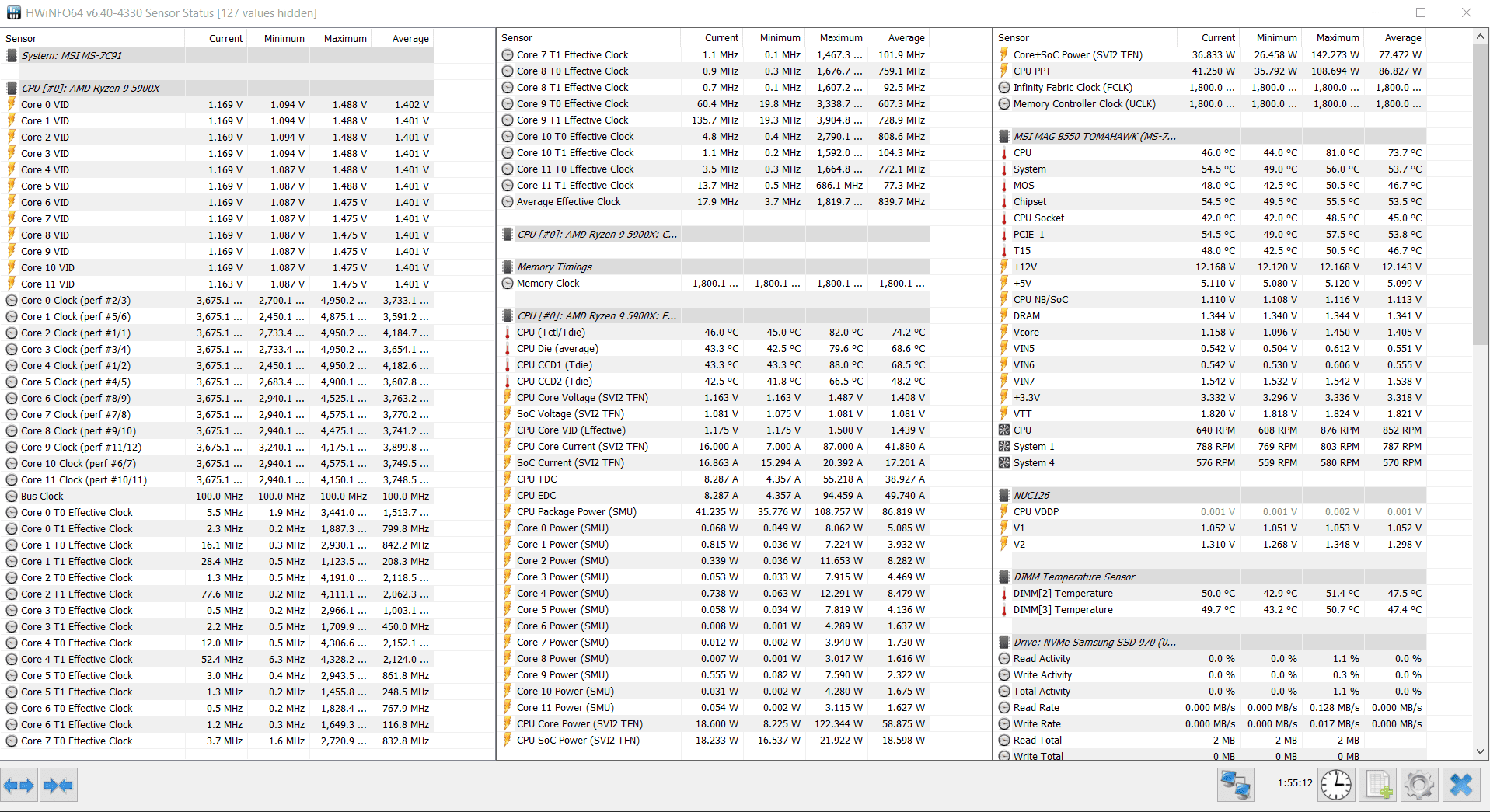Select the CPU Socket temperature row
This screenshot has width=1490, height=812.
[x=1211, y=218]
